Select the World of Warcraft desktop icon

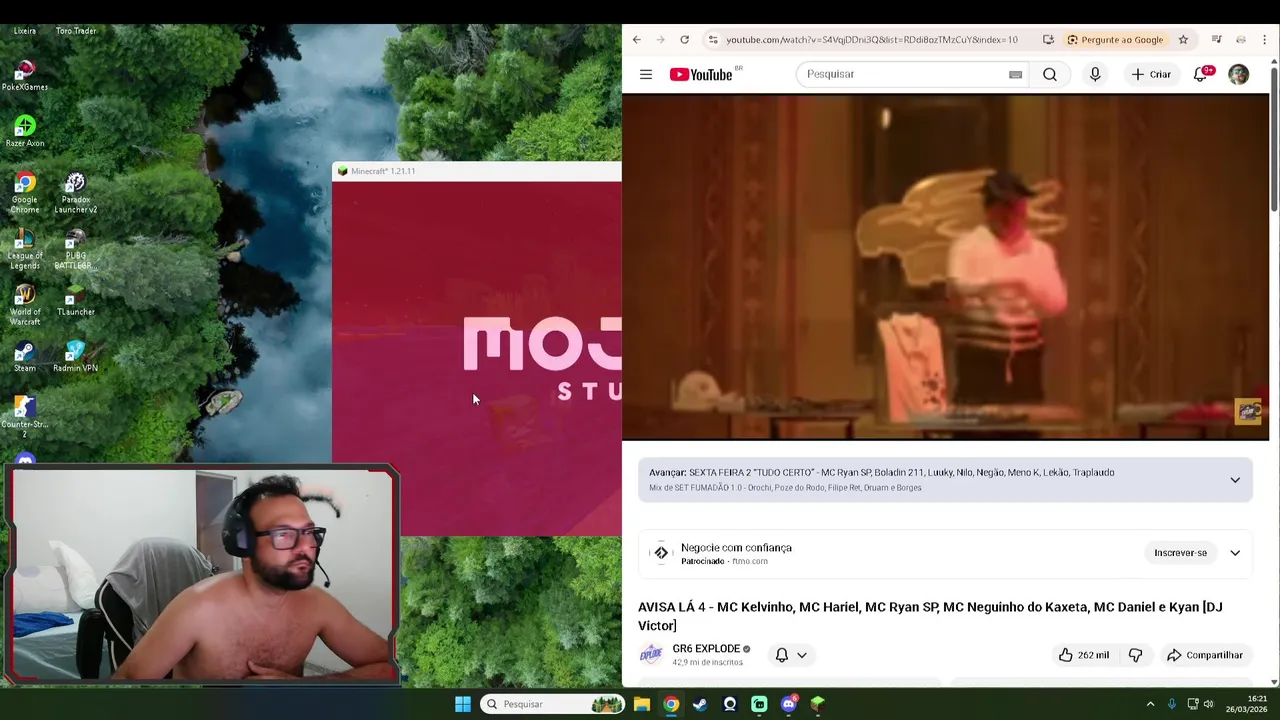(x=25, y=305)
